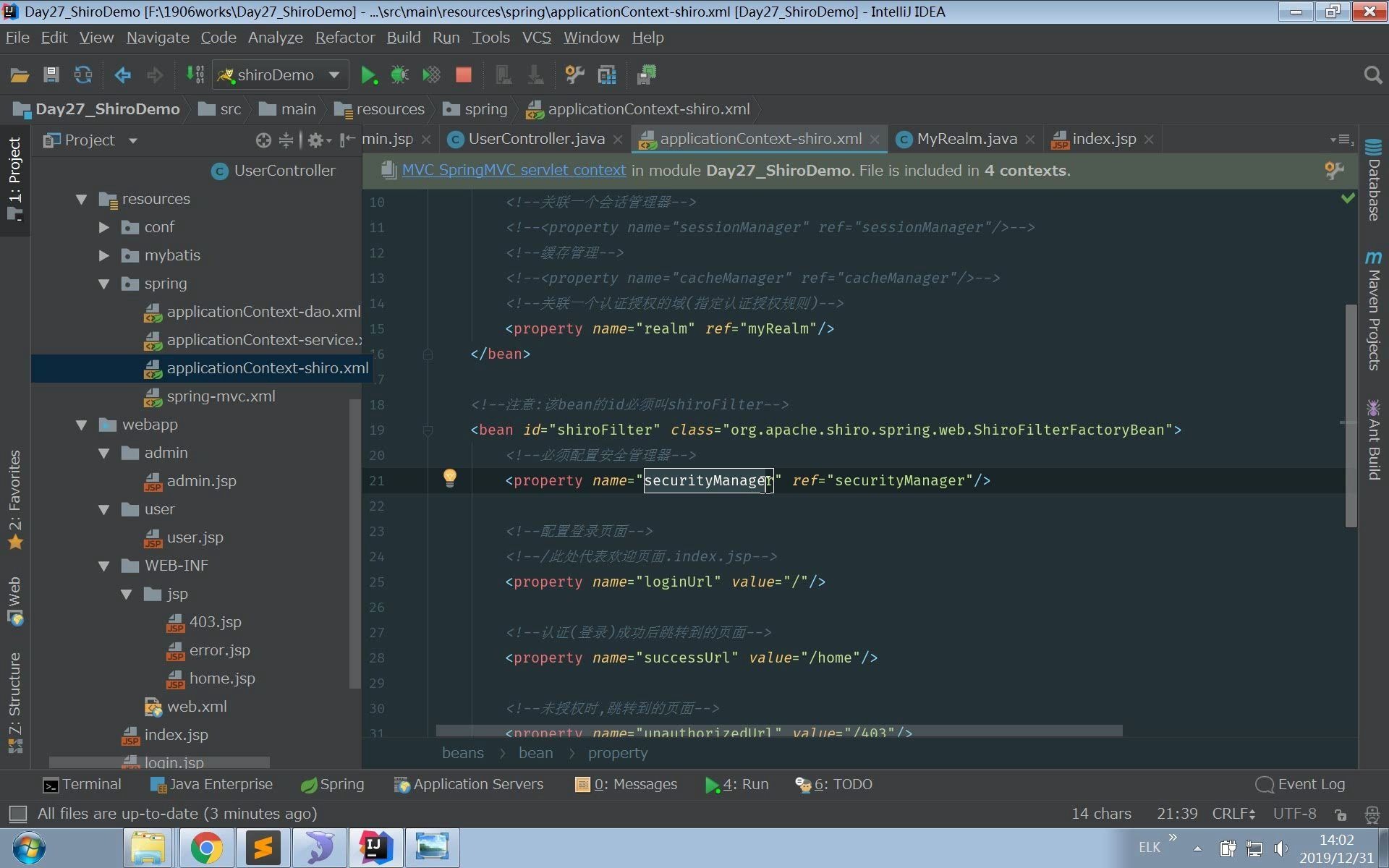This screenshot has height=868, width=1389.
Task: Open Maven Projects side panel
Action: (x=1372, y=311)
